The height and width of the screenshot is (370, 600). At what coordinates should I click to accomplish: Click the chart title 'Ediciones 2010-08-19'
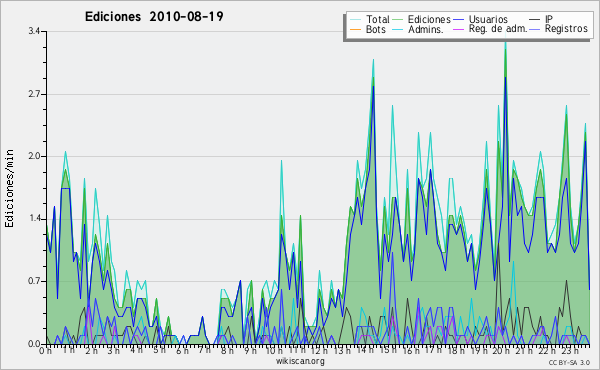(154, 17)
